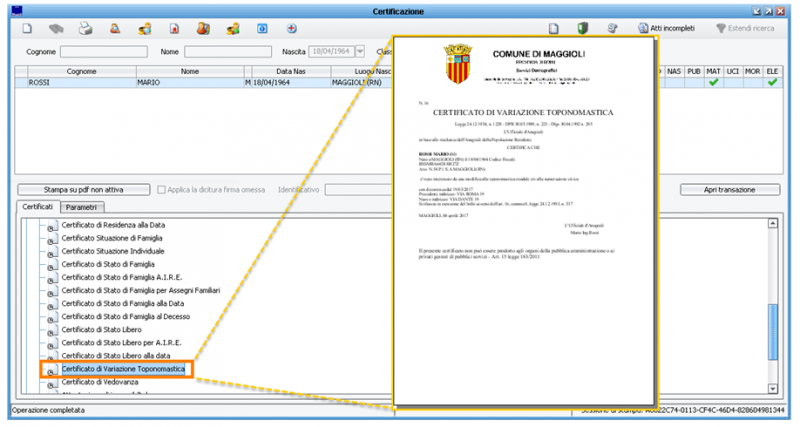This screenshot has width=800, height=427.
Task: Click the Nascita date field
Action: (x=331, y=52)
